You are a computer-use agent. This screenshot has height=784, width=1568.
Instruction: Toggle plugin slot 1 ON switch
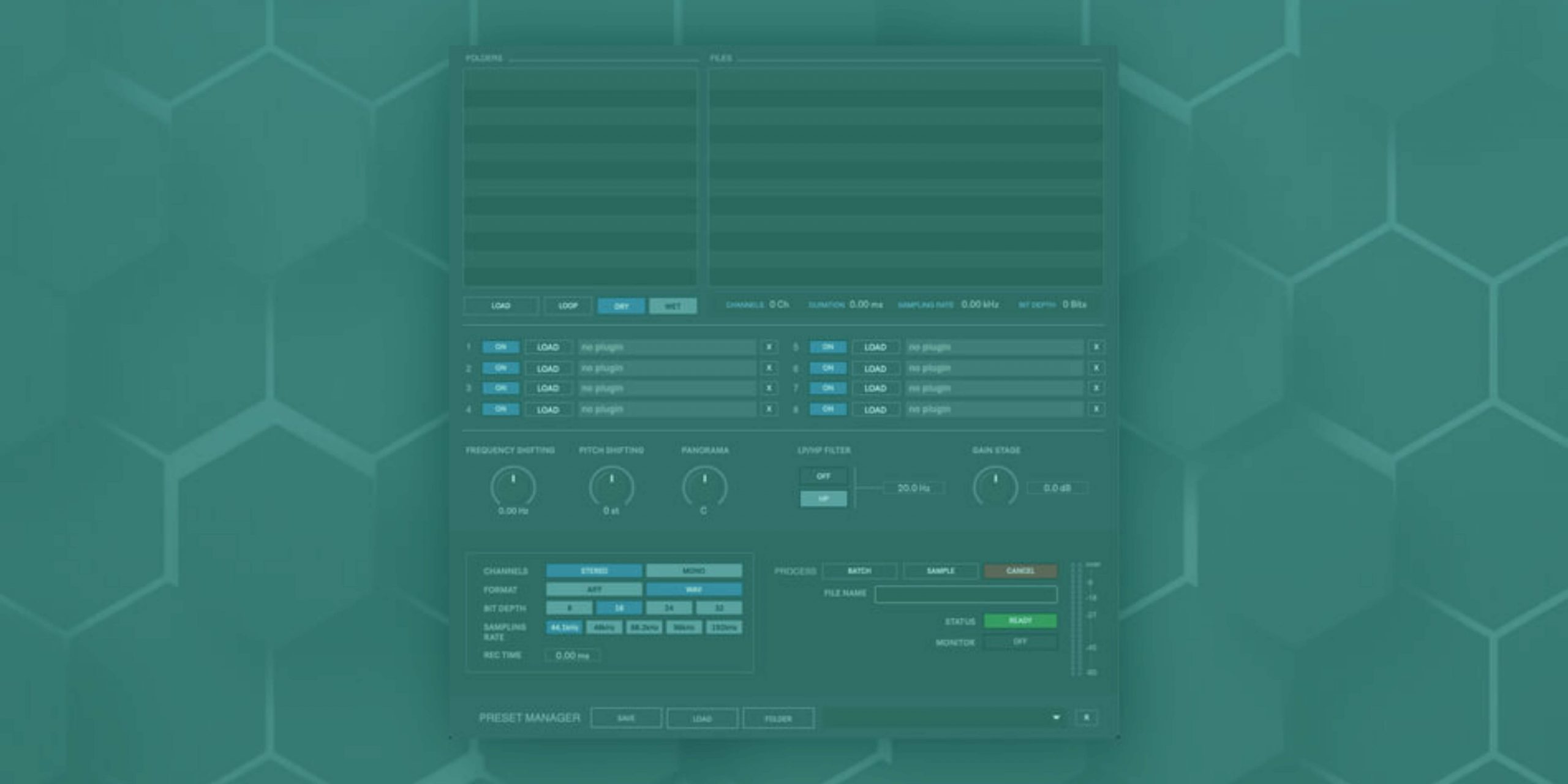pos(500,347)
